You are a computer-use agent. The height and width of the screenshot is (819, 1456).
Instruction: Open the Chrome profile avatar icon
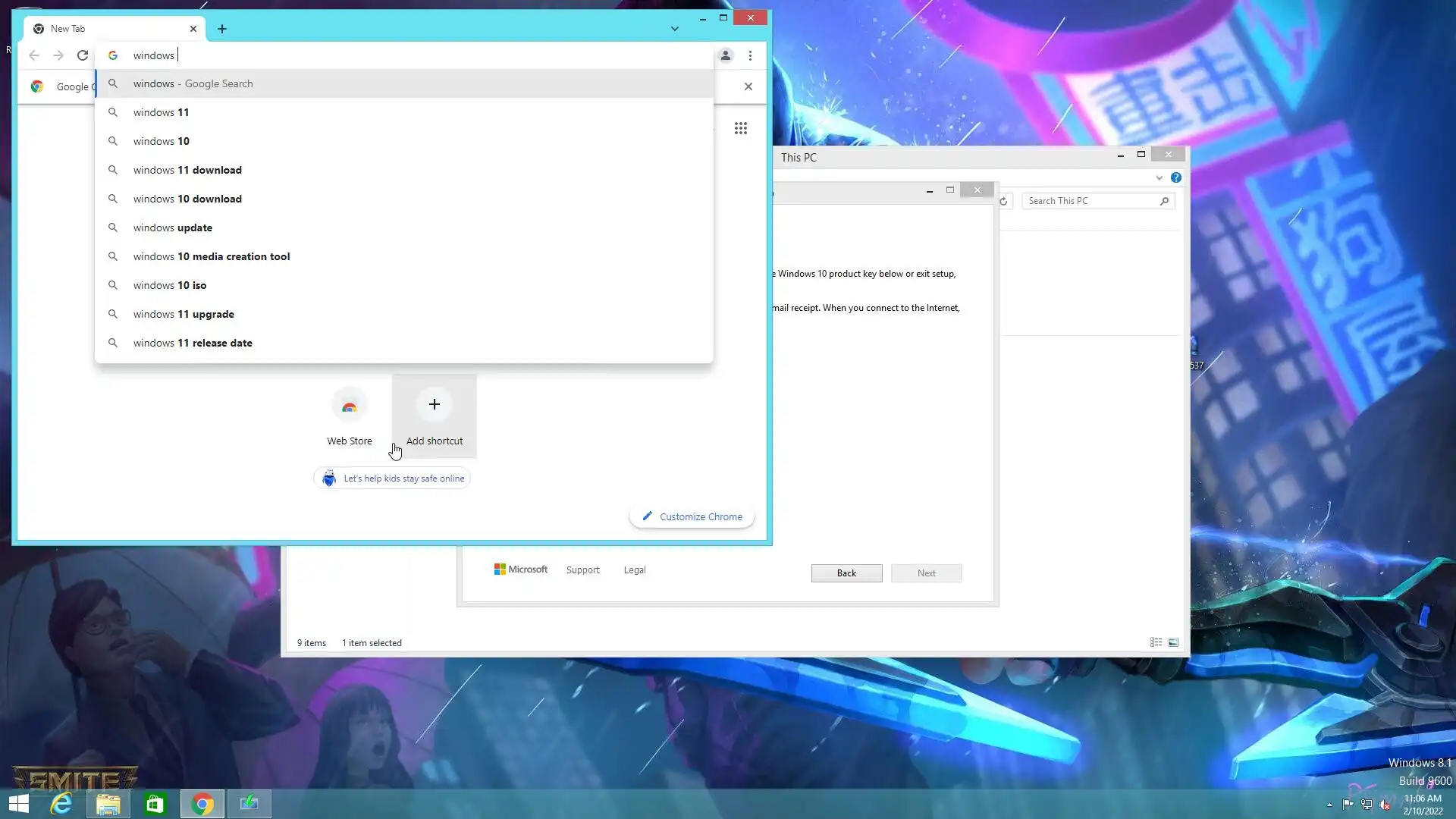(725, 55)
